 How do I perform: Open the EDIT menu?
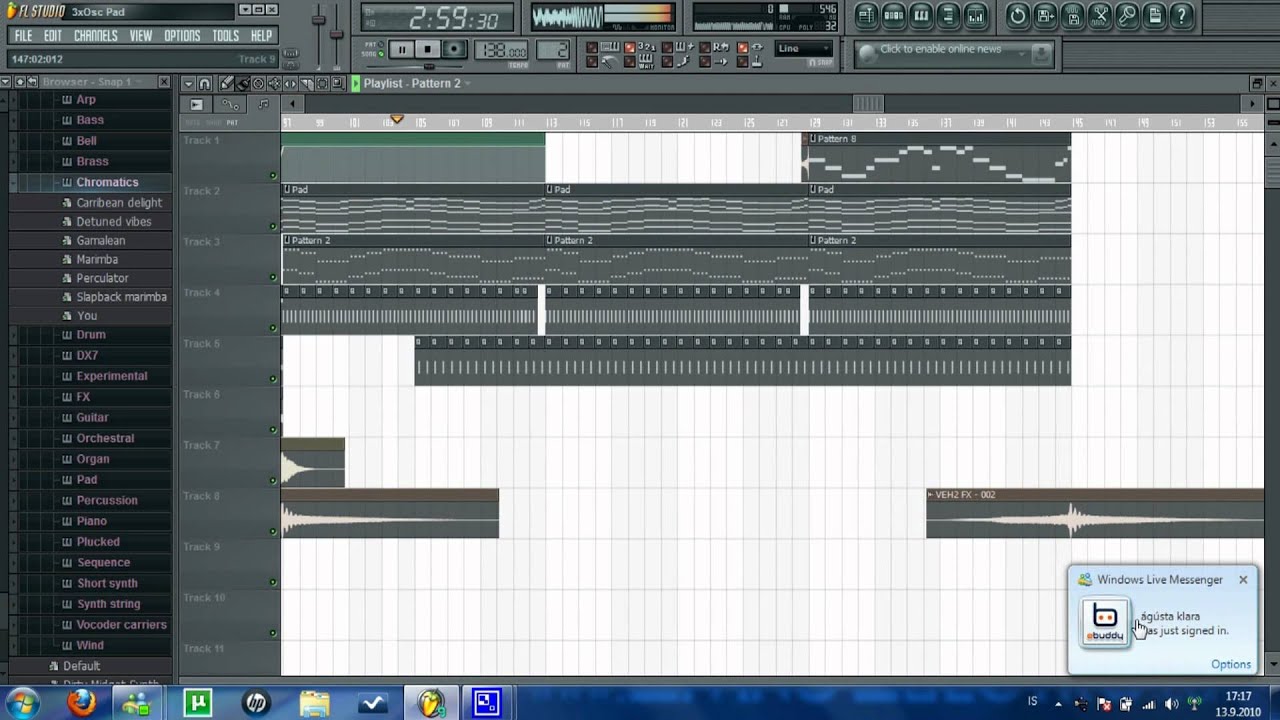click(x=52, y=36)
